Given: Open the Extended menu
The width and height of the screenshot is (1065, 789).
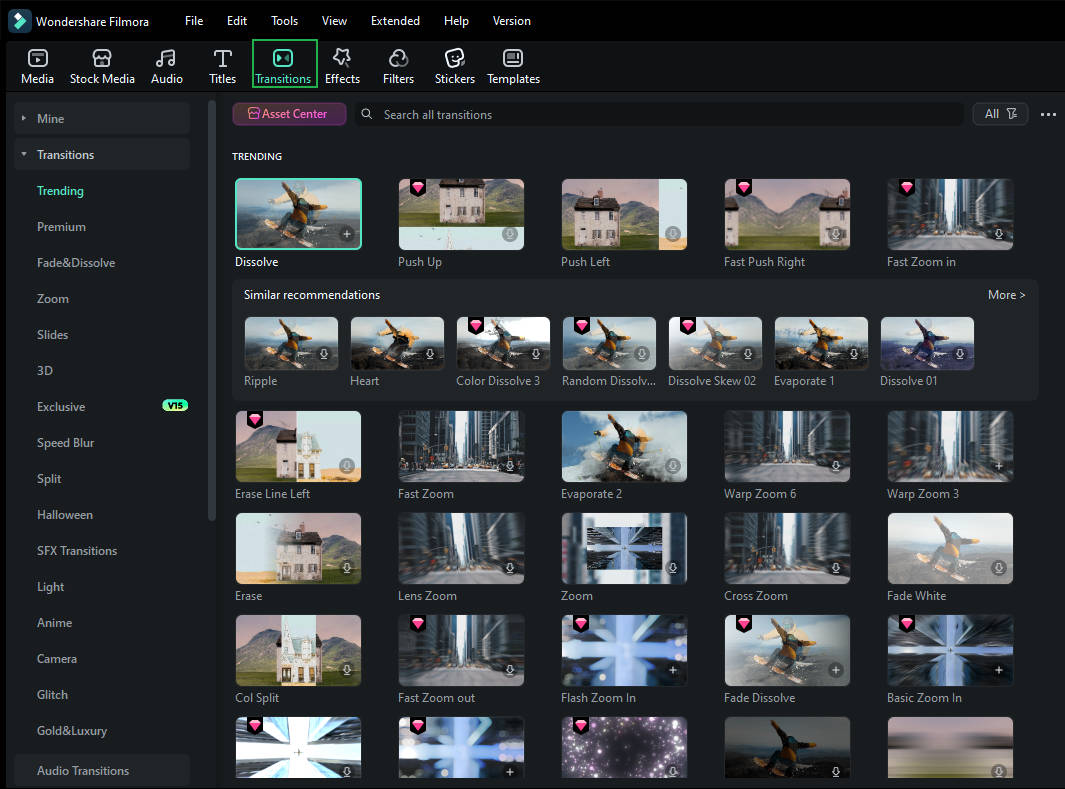Looking at the screenshot, I should [395, 21].
